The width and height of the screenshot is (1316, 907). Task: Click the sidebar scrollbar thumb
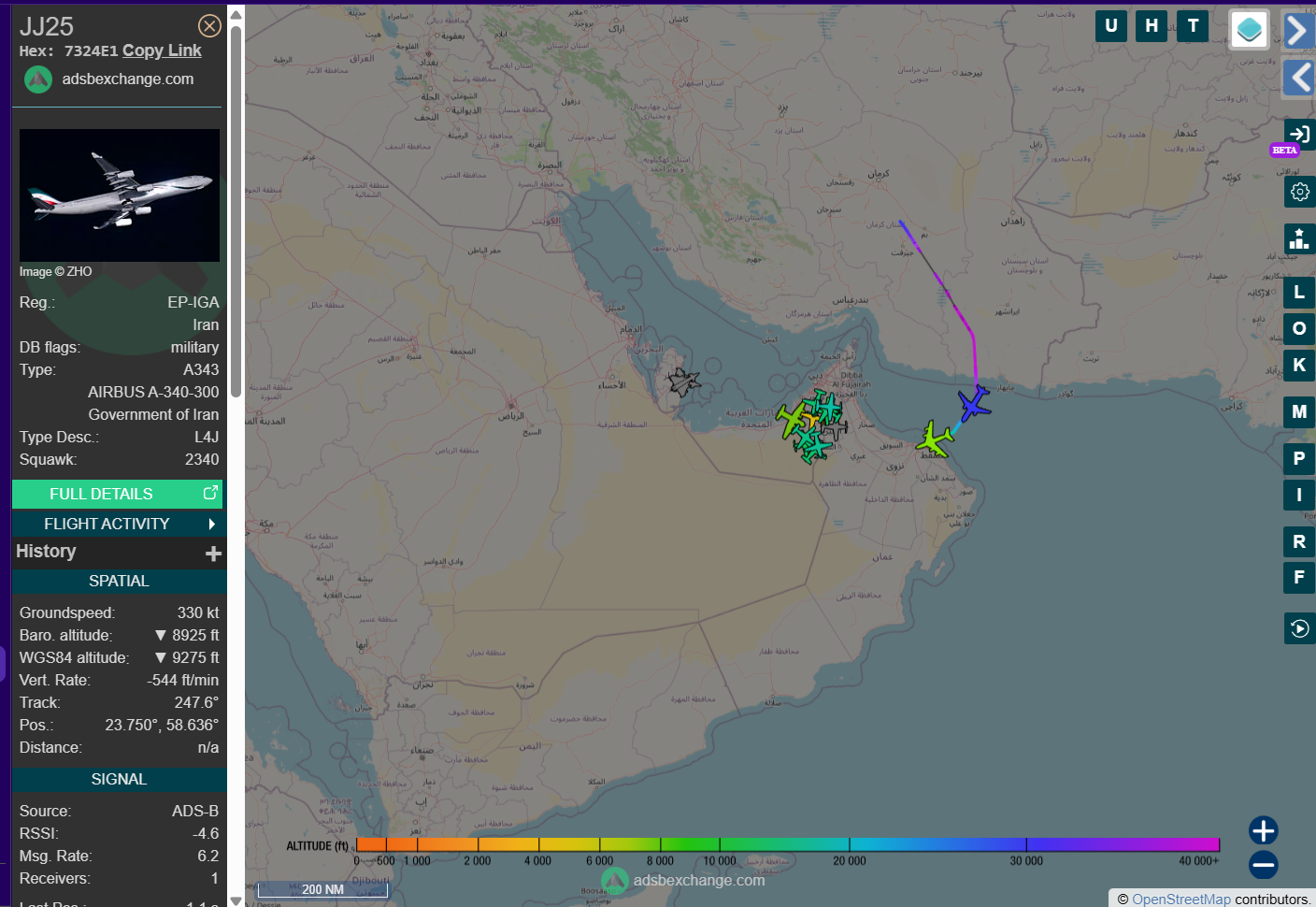click(x=236, y=211)
